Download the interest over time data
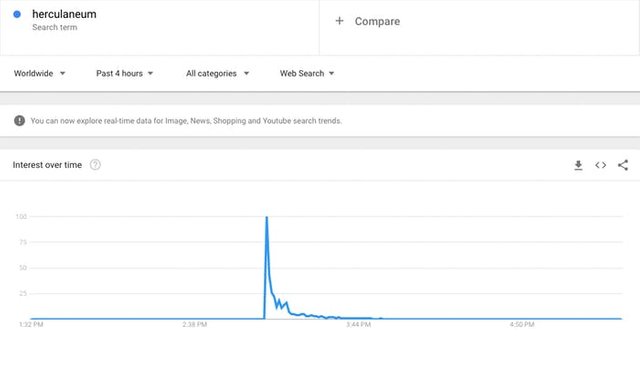The image size is (640, 367). pyautogui.click(x=578, y=165)
